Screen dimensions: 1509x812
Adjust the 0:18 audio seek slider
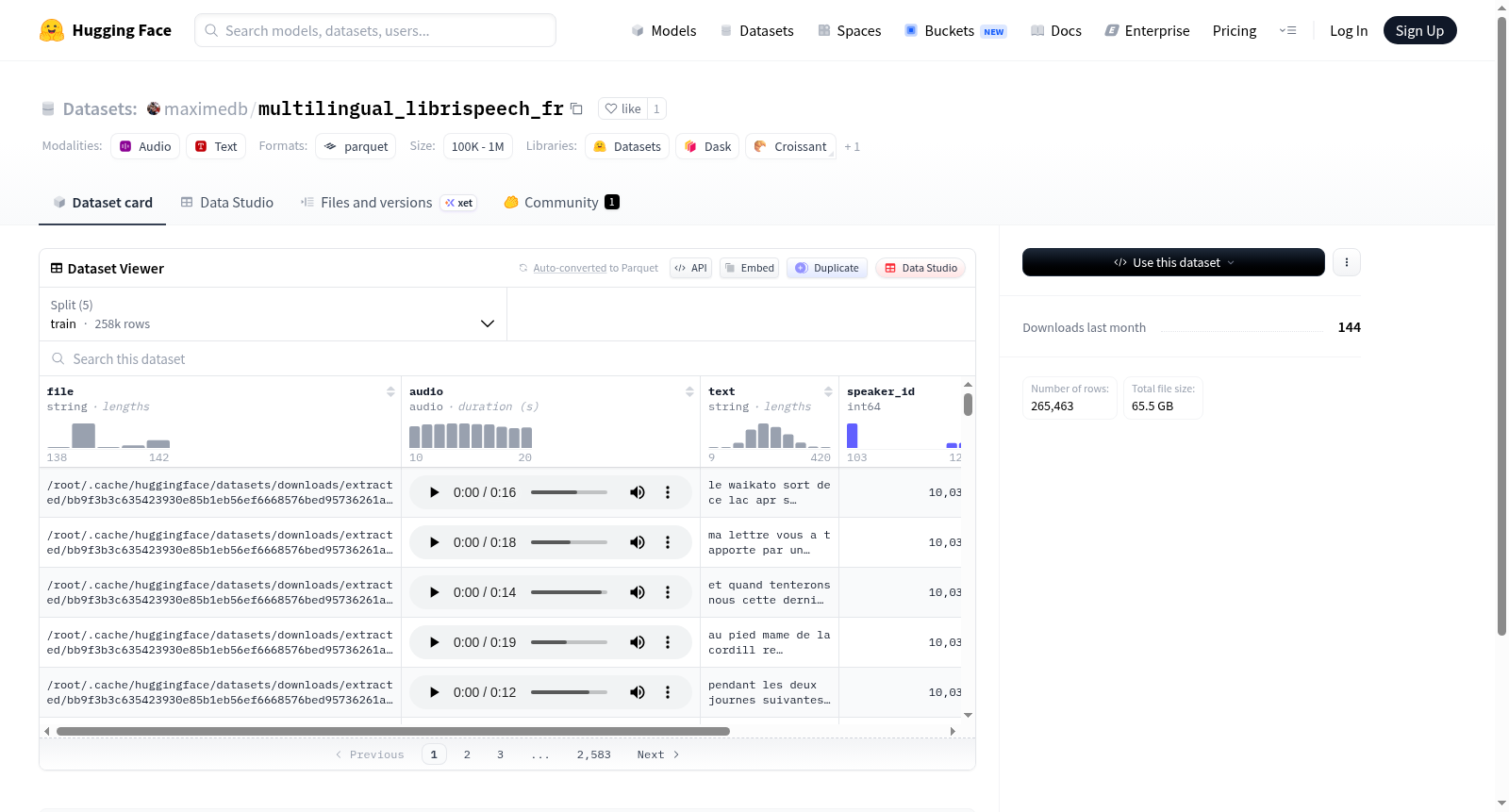569,542
